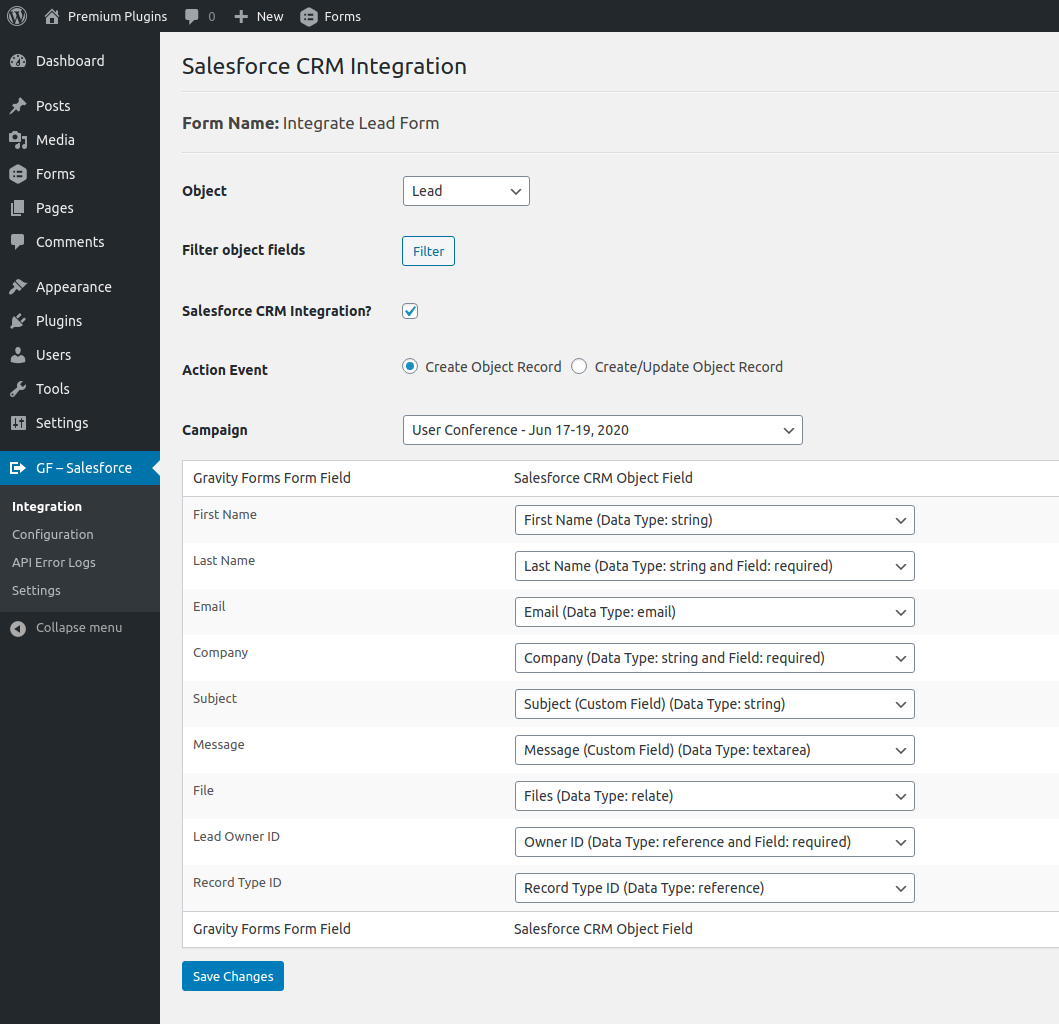The width and height of the screenshot is (1059, 1024).
Task: Expand the Last Name field mapping dropdown
Action: (715, 566)
